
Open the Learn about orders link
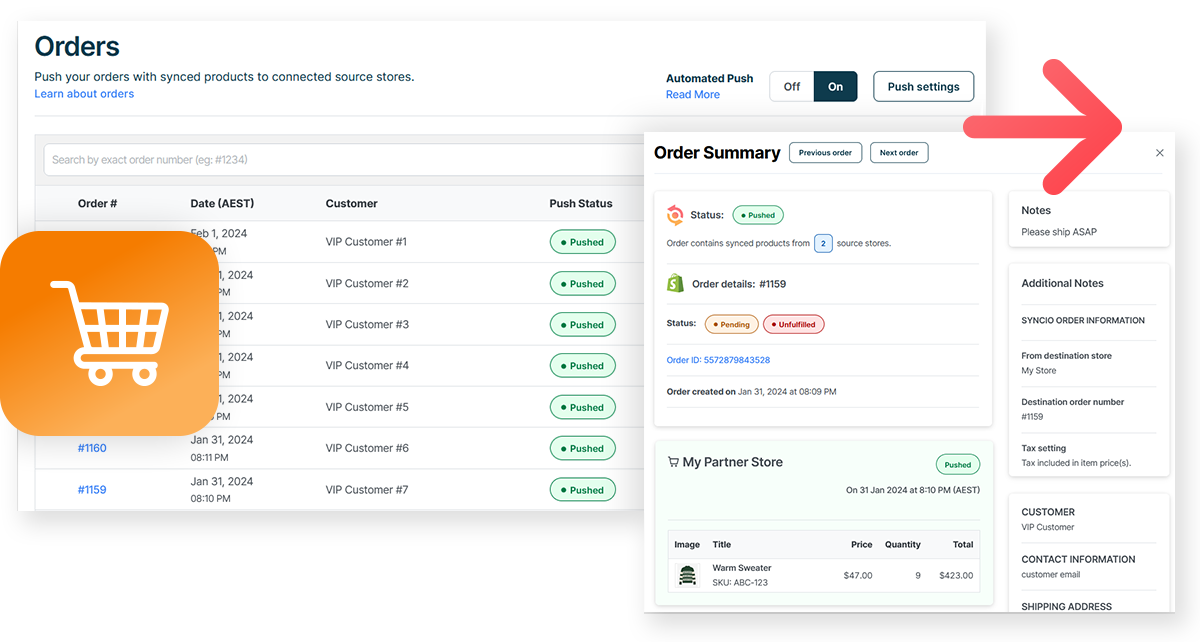click(x=83, y=93)
